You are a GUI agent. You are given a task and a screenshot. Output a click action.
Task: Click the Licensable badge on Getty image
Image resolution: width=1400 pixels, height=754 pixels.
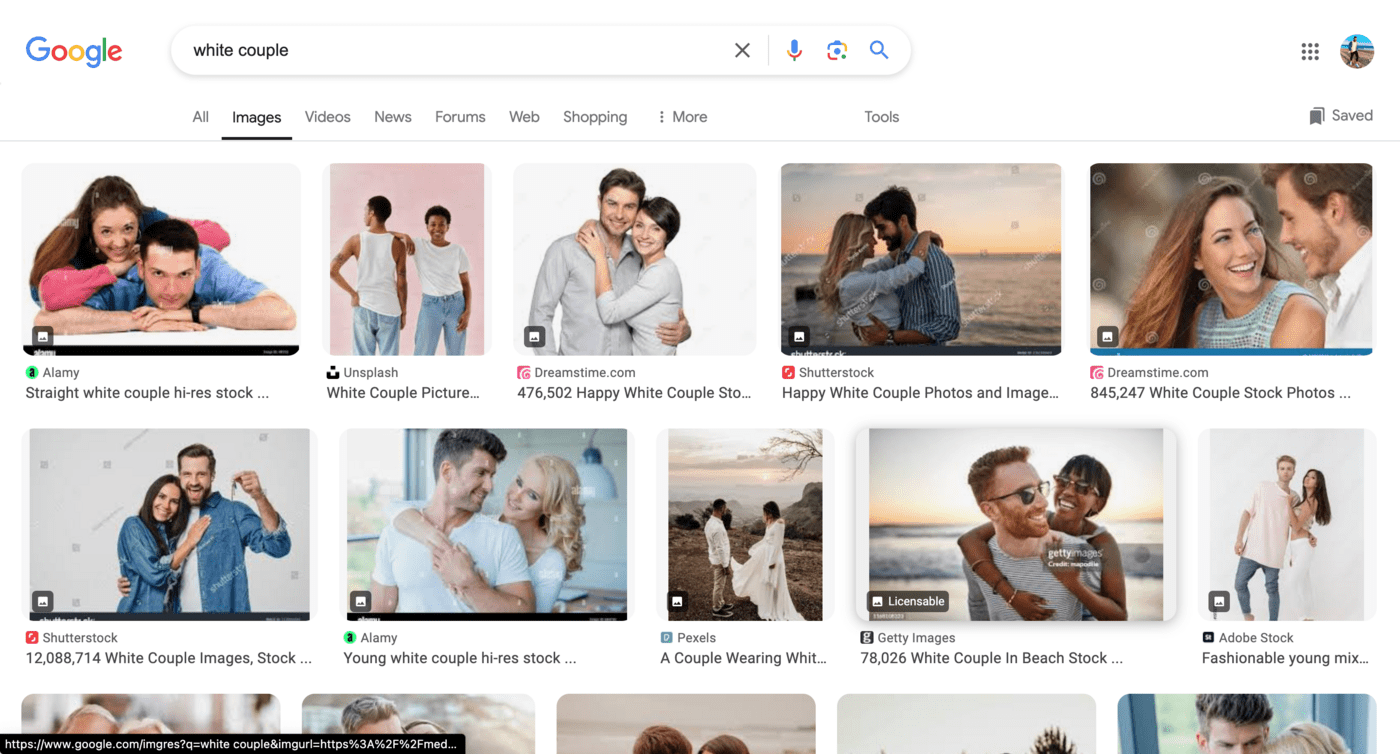[x=907, y=601]
